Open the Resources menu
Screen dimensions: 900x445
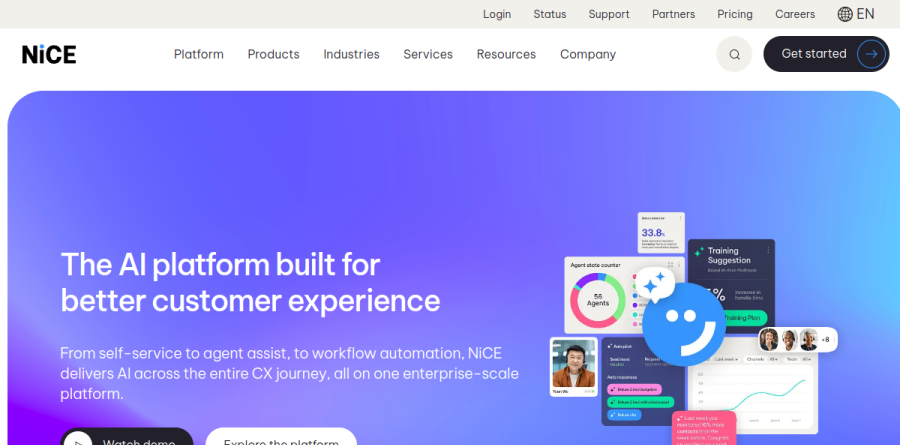coord(506,55)
